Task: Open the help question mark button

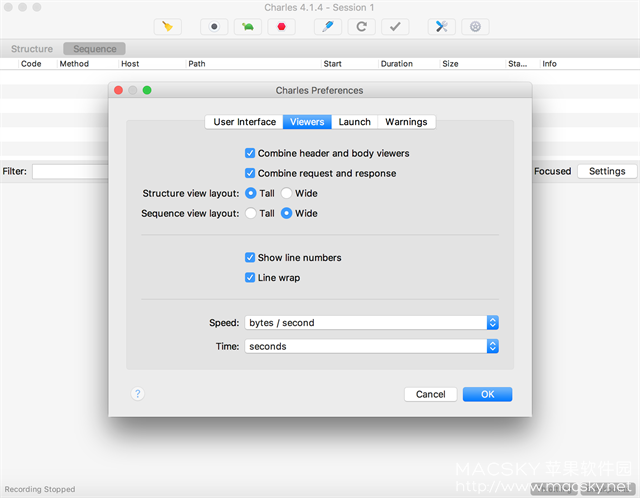Action: (x=138, y=394)
